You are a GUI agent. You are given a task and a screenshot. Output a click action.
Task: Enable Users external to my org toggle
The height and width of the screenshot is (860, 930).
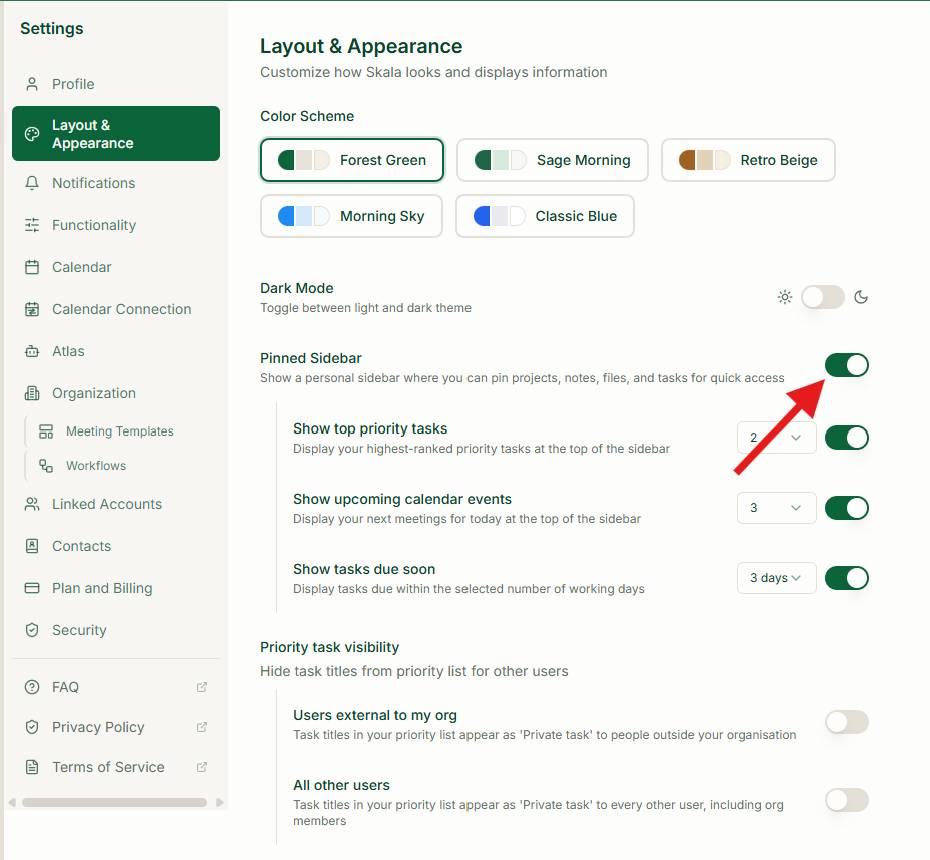(x=847, y=722)
